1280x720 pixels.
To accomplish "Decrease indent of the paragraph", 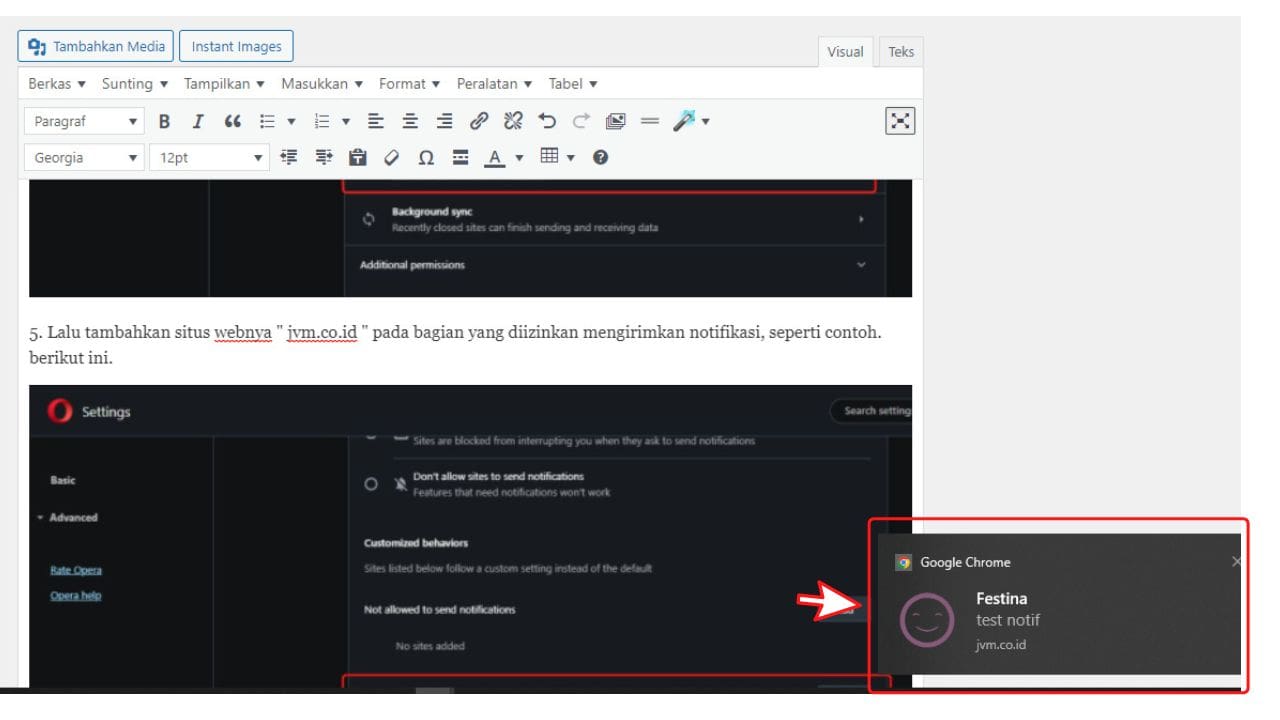I will 290,157.
